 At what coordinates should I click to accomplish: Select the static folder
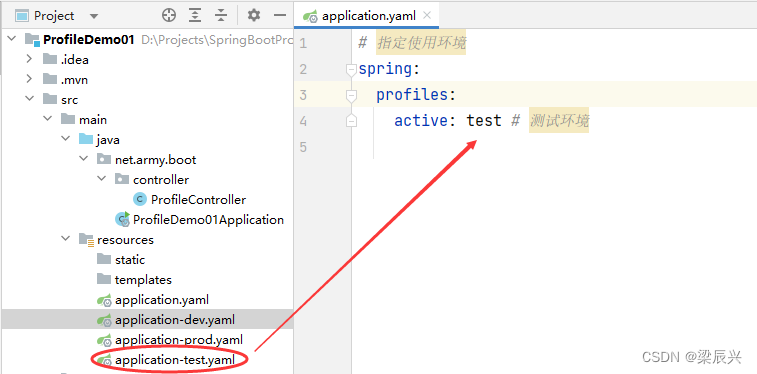pos(130,260)
